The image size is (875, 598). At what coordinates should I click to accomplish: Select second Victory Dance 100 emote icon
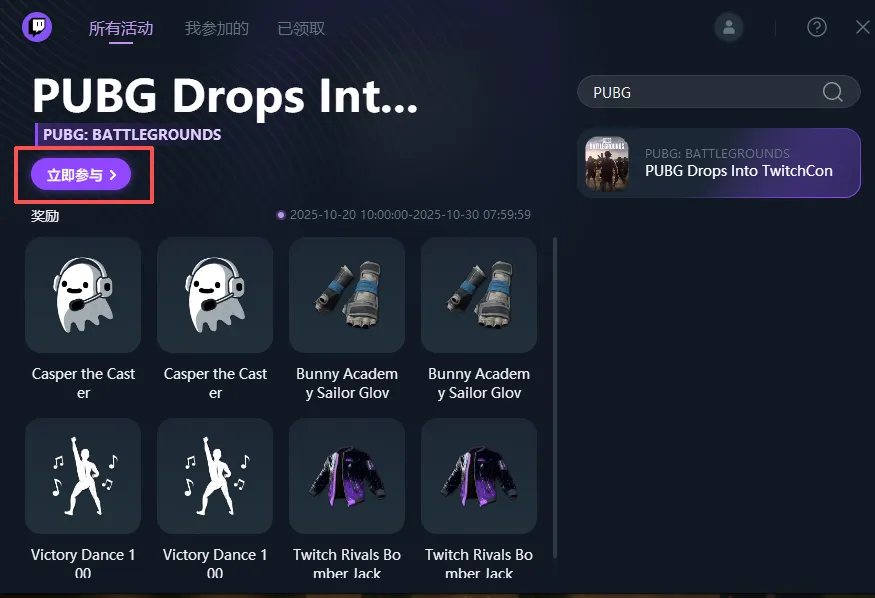point(215,476)
